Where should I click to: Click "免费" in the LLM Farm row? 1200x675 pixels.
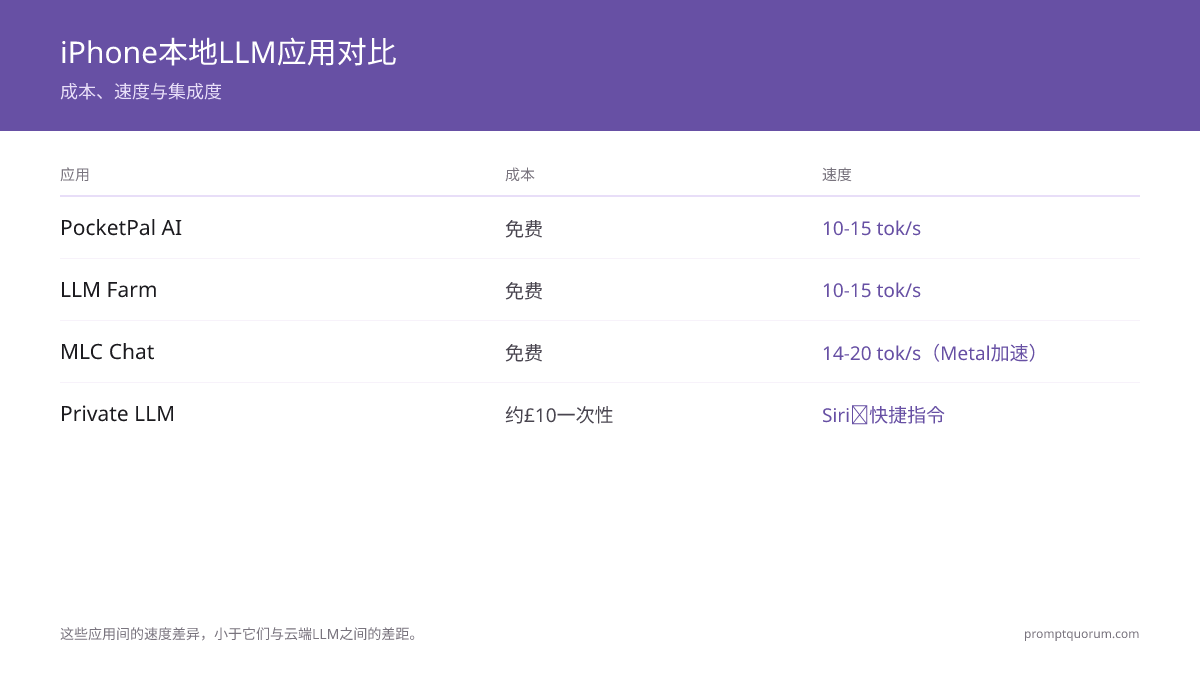(524, 291)
